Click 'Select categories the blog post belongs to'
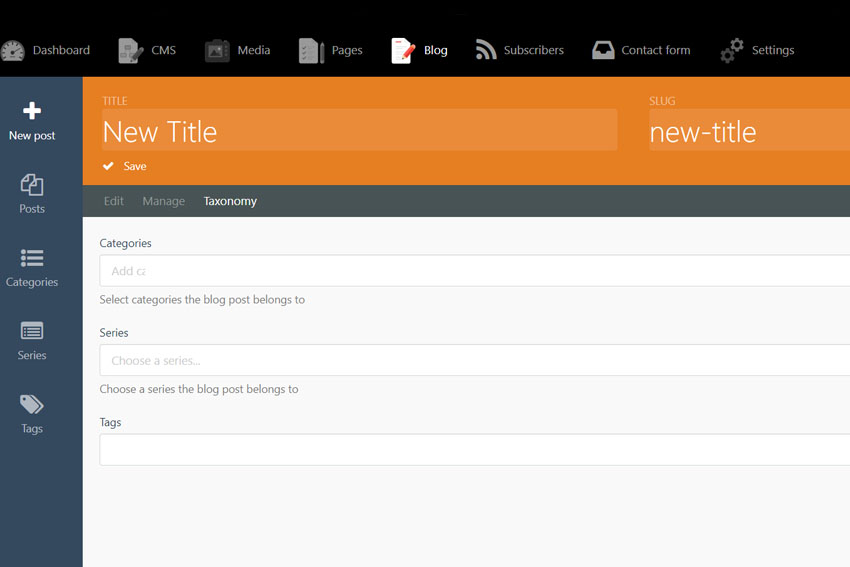 pyautogui.click(x=202, y=300)
